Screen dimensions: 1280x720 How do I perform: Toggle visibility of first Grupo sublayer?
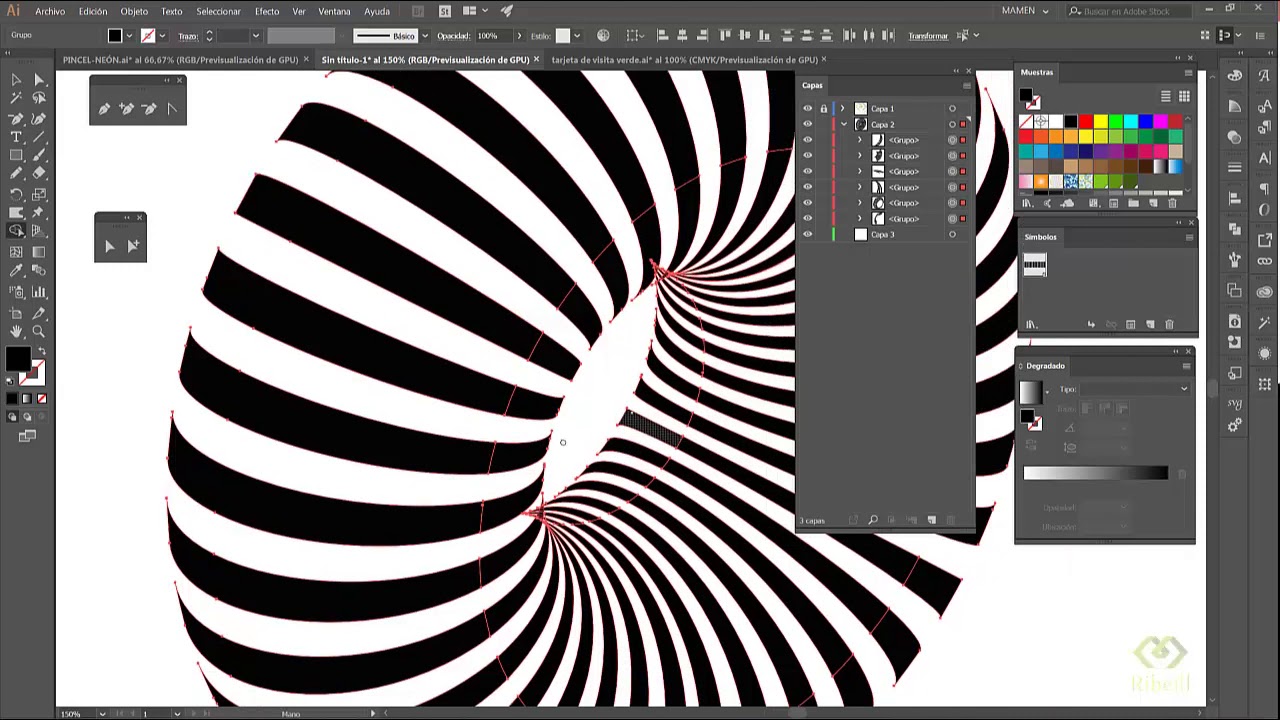(807, 140)
